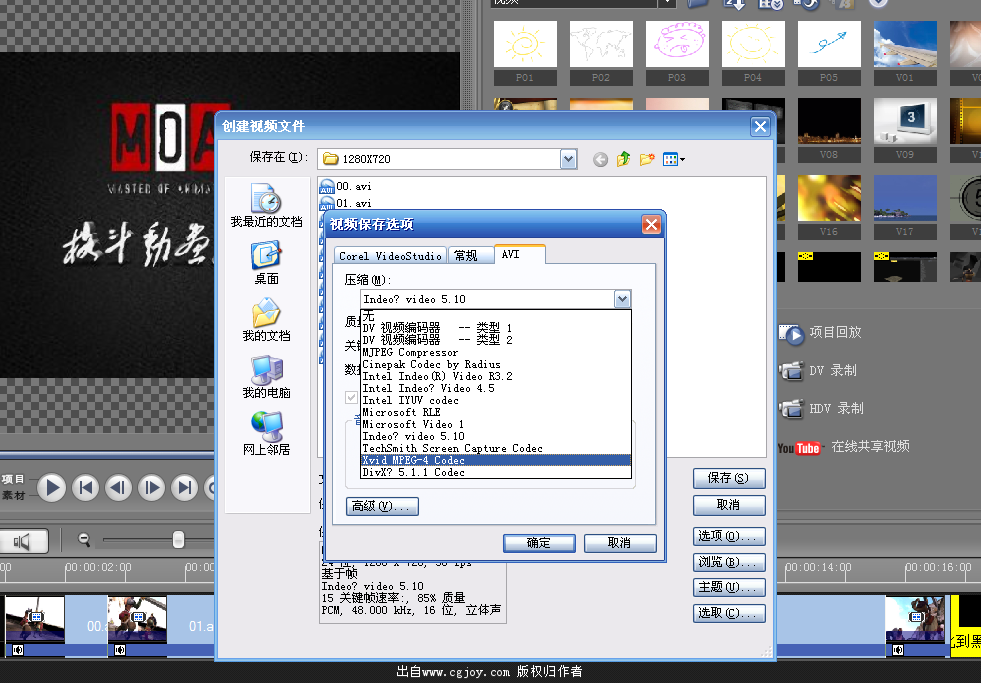The height and width of the screenshot is (683, 981).
Task: Switch to the Corel VideoStudio tab
Action: coord(390,256)
